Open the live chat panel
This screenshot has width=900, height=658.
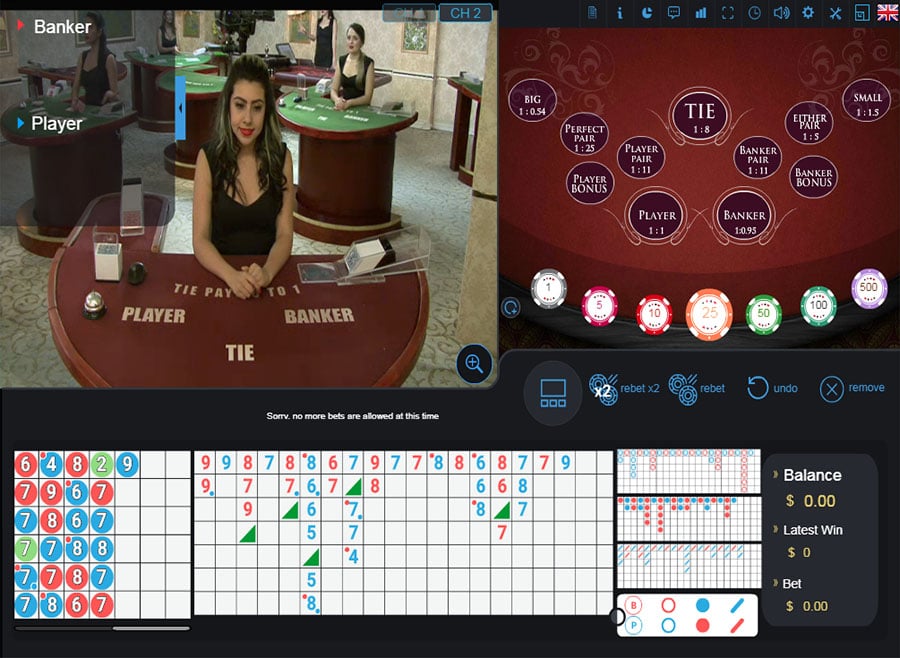click(x=673, y=13)
